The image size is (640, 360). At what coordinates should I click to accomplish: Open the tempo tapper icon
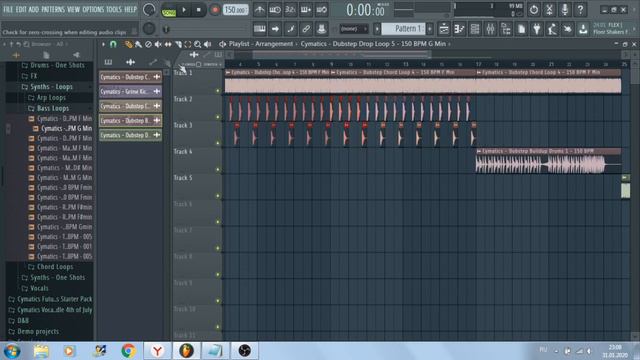coord(552,29)
